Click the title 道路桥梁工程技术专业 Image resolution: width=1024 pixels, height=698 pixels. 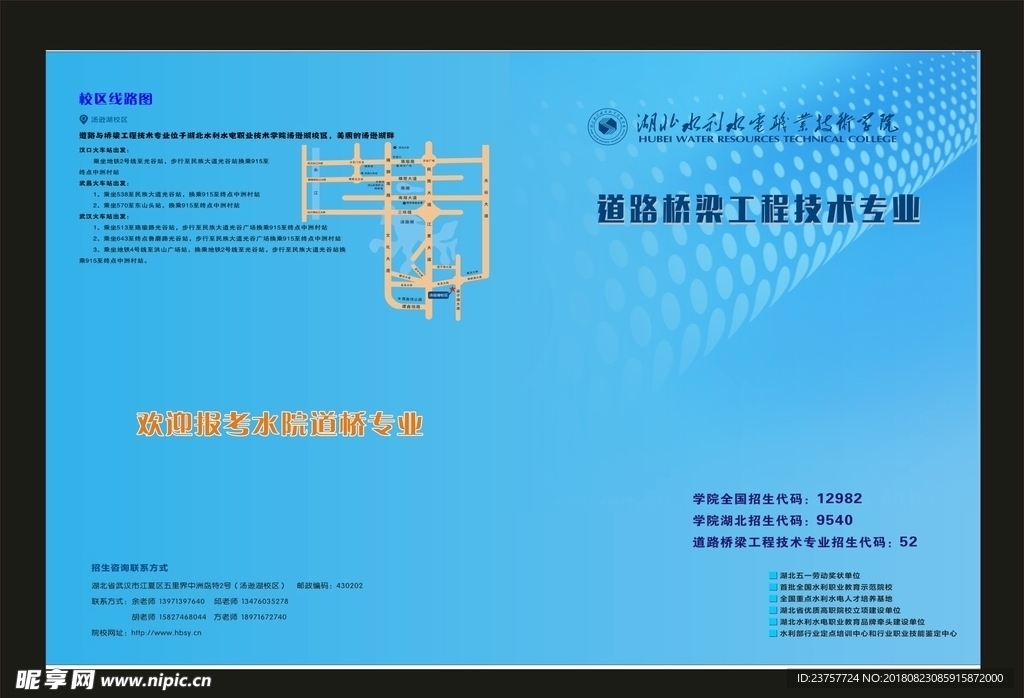759,210
